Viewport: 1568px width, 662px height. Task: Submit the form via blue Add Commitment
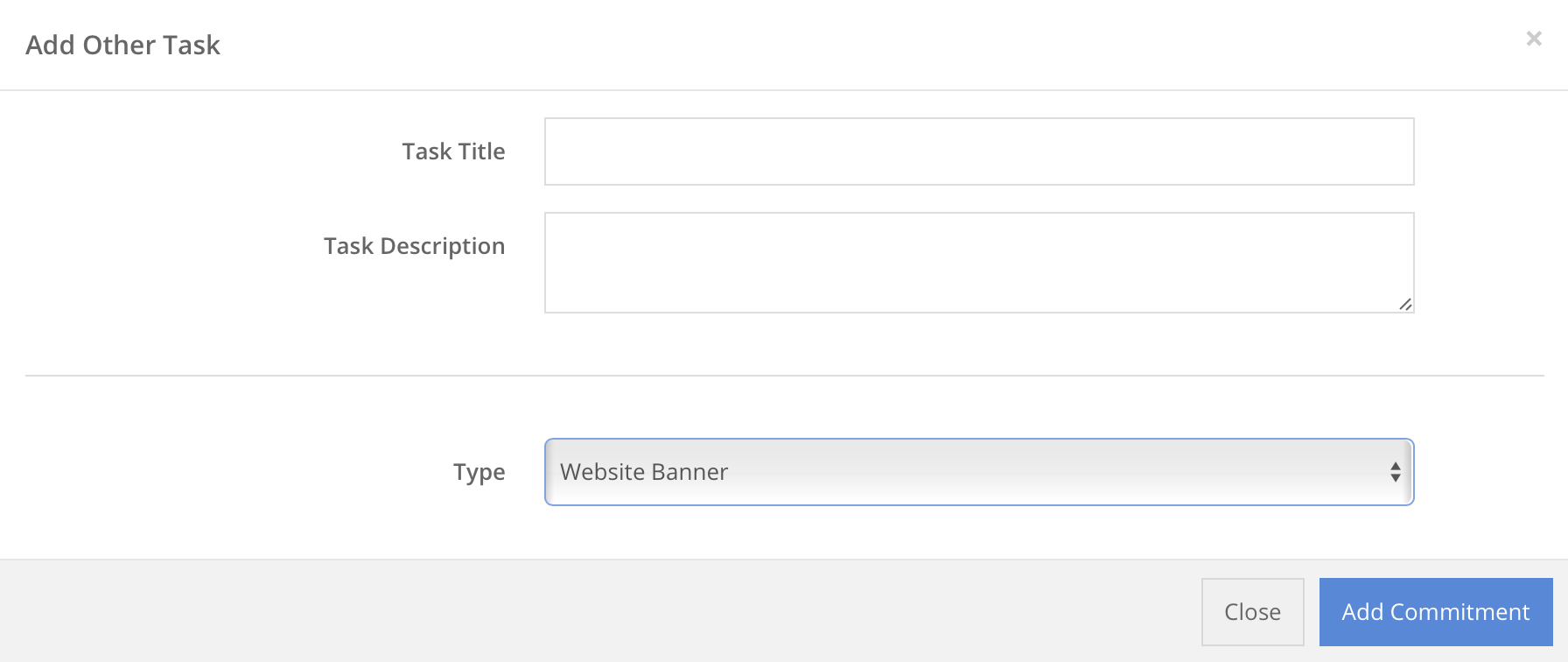click(x=1436, y=612)
